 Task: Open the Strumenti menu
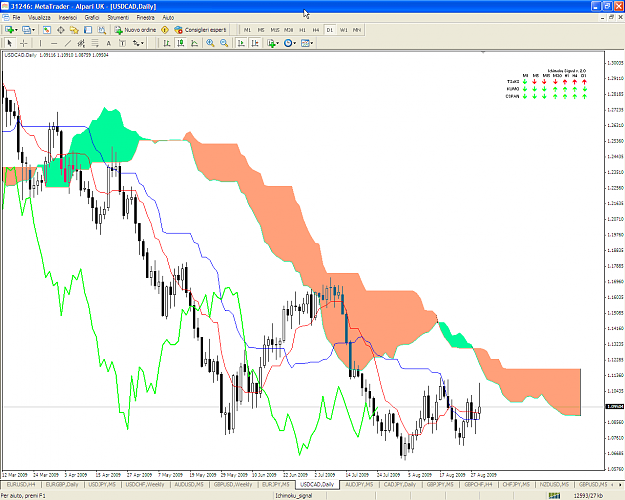tap(118, 18)
